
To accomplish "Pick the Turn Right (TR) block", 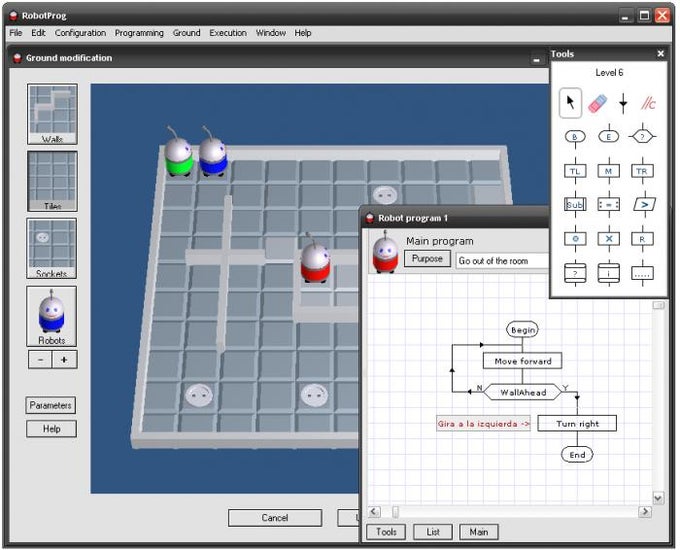I will (642, 171).
